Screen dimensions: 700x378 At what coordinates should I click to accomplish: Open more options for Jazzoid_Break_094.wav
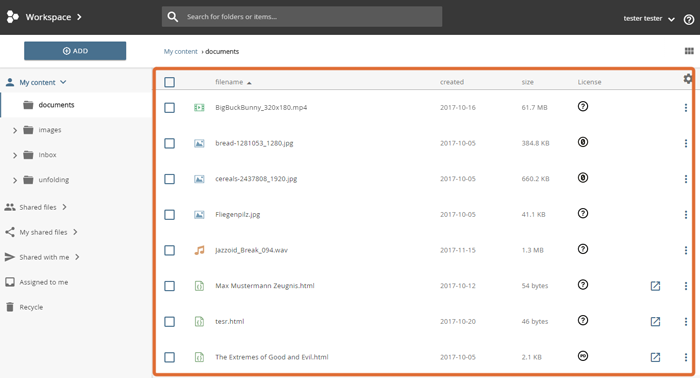click(686, 250)
